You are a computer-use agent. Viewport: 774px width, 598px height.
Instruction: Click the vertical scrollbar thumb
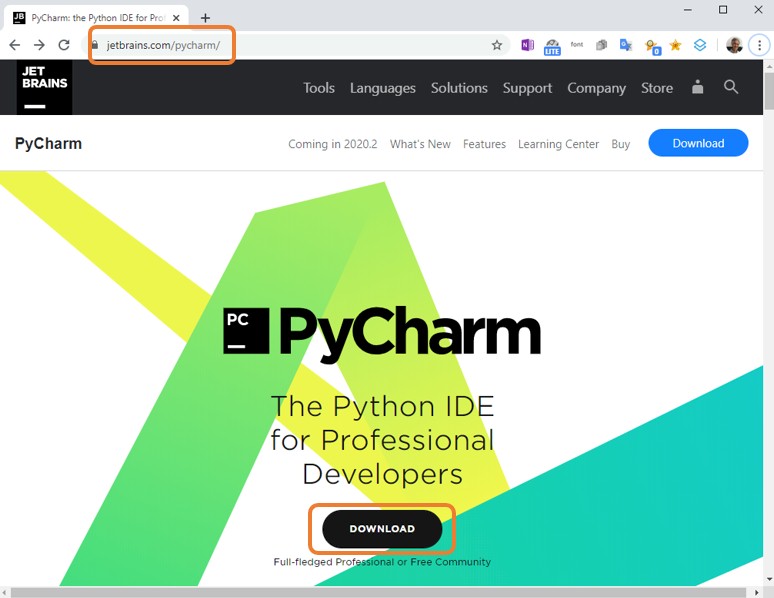coord(769,91)
